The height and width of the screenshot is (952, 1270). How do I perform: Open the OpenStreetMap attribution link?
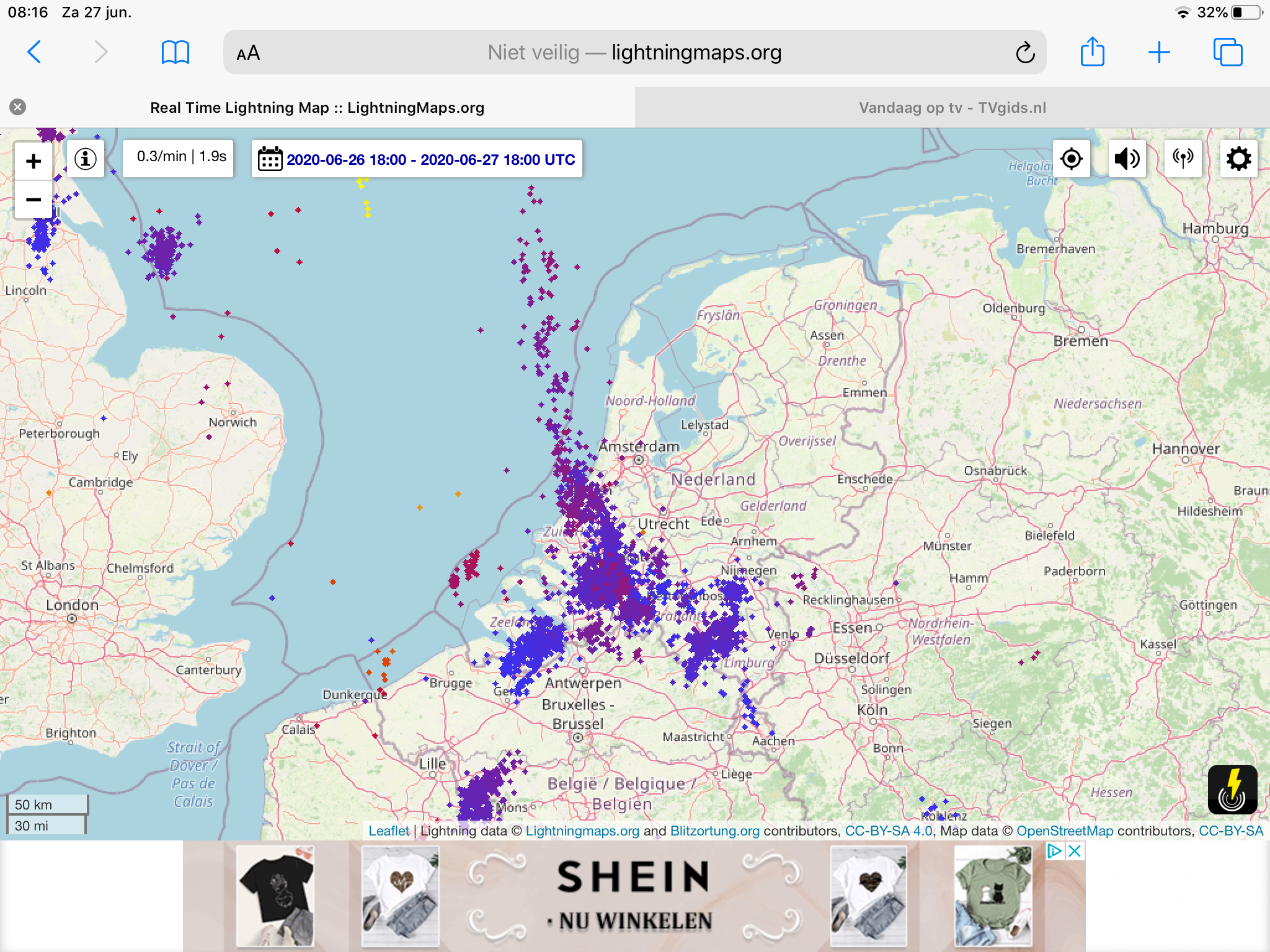coord(1065,831)
